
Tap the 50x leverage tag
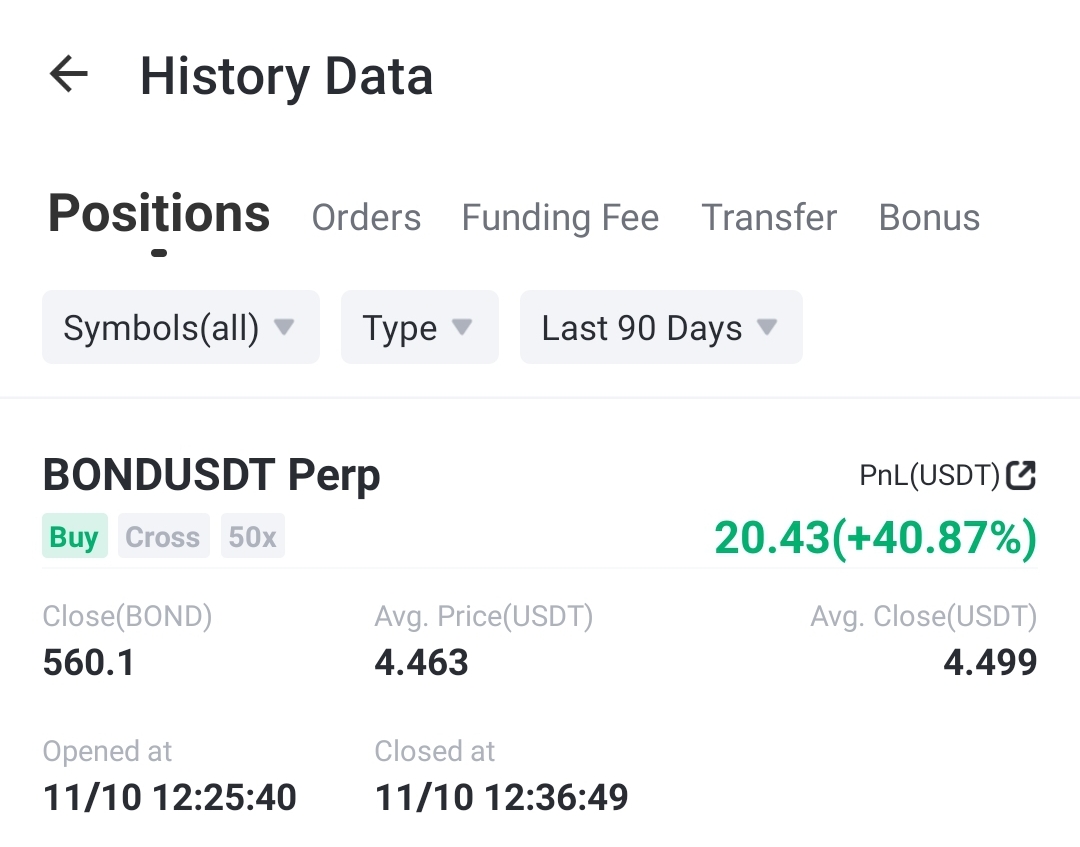click(253, 536)
